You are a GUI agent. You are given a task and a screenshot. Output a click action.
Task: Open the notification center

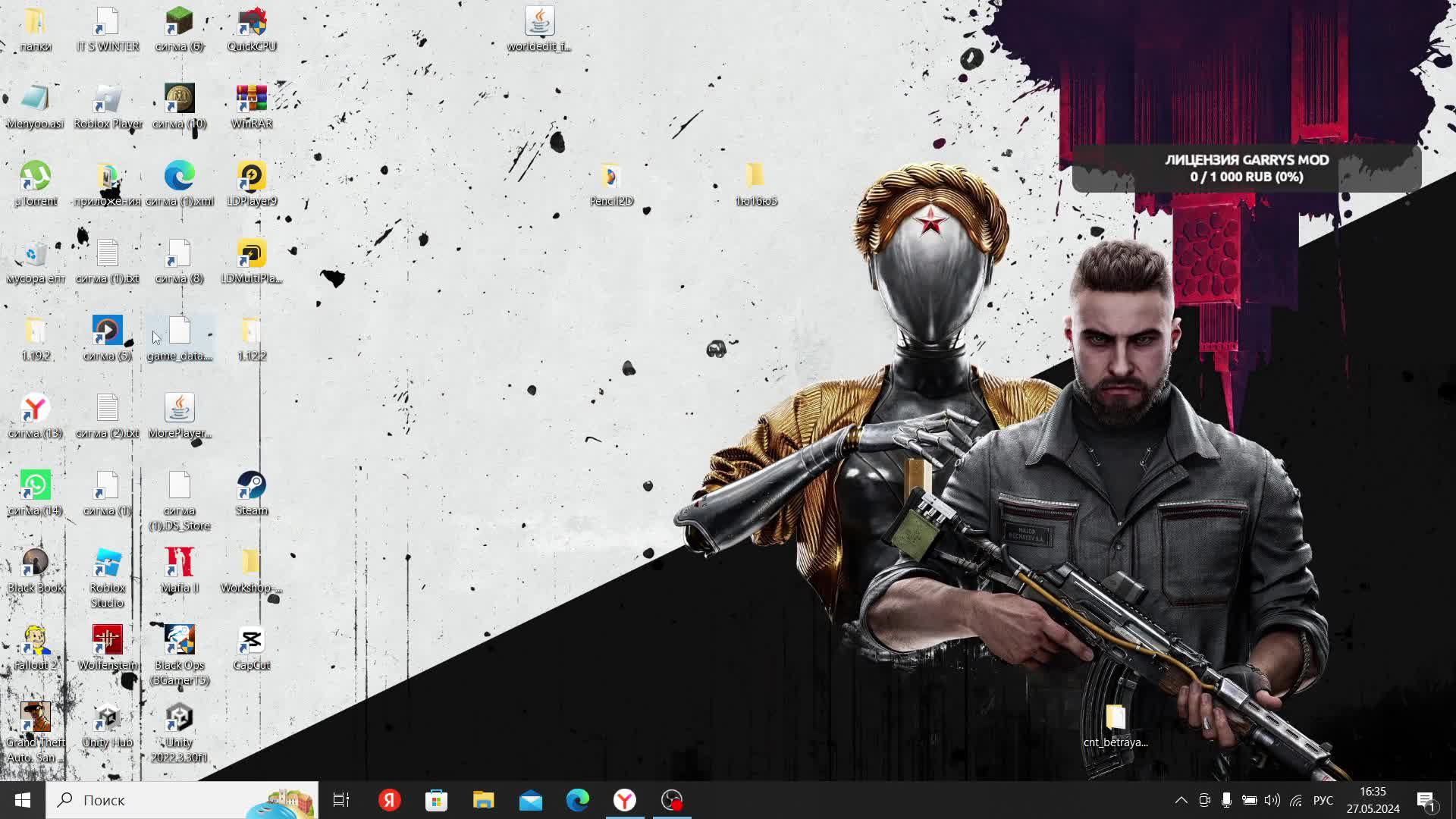coord(1426,800)
